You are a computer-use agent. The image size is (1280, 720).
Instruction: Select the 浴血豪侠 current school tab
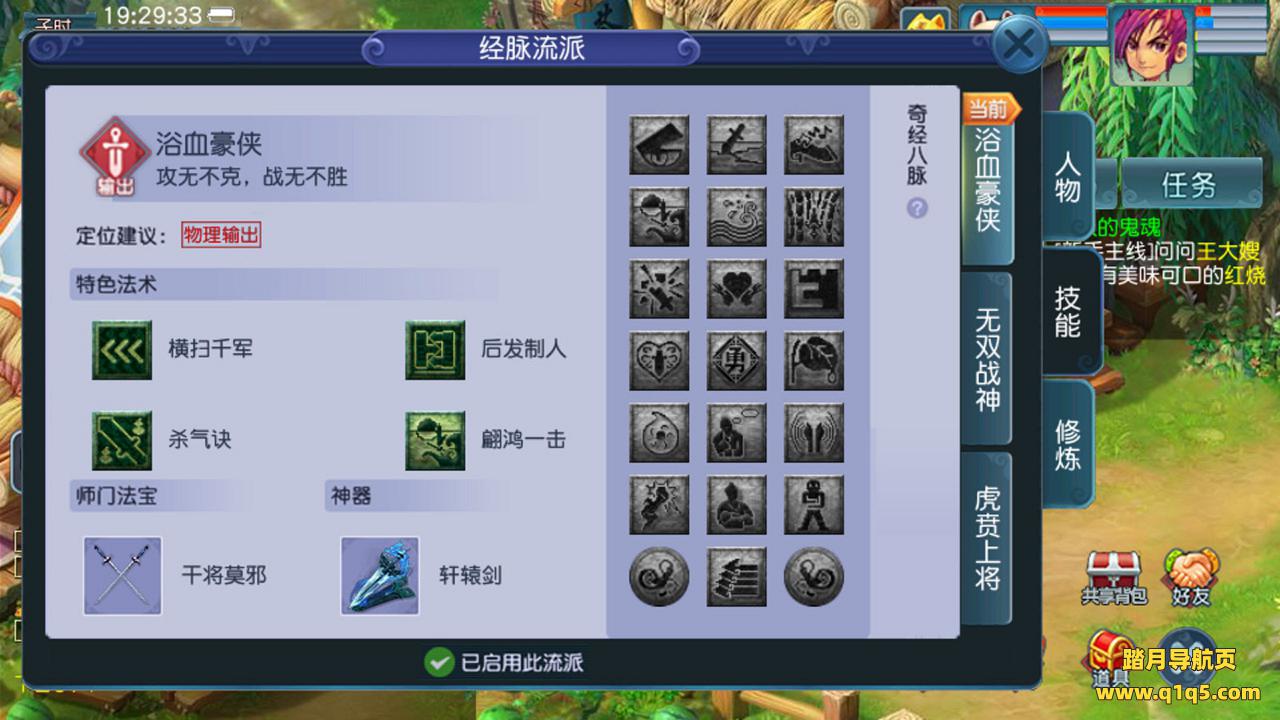pos(987,180)
